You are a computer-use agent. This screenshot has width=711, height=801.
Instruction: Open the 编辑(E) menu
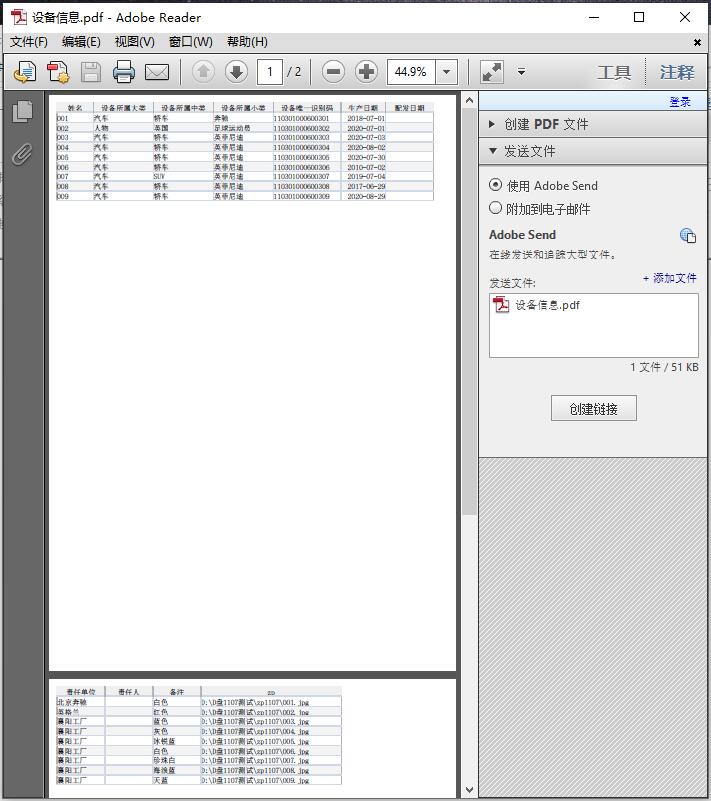pos(81,42)
